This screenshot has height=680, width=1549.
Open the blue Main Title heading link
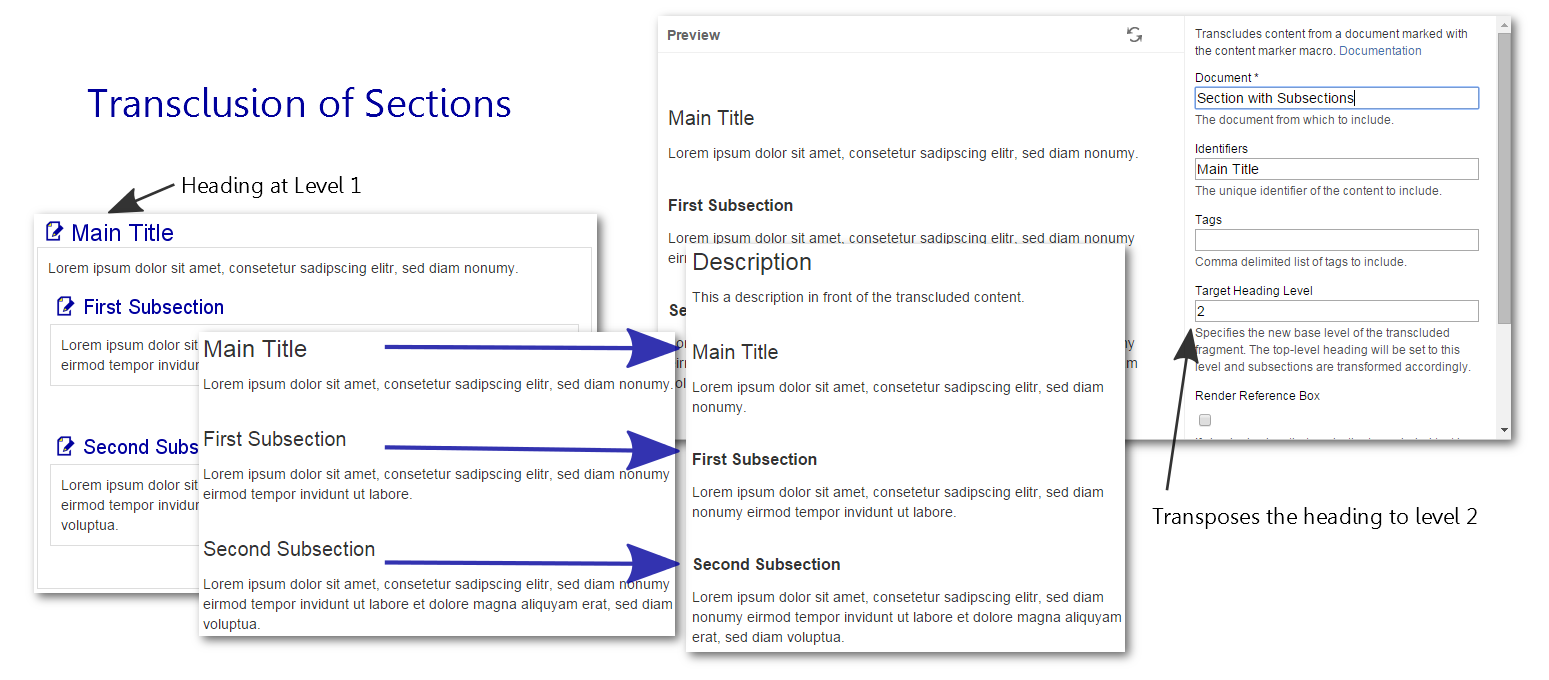click(122, 233)
